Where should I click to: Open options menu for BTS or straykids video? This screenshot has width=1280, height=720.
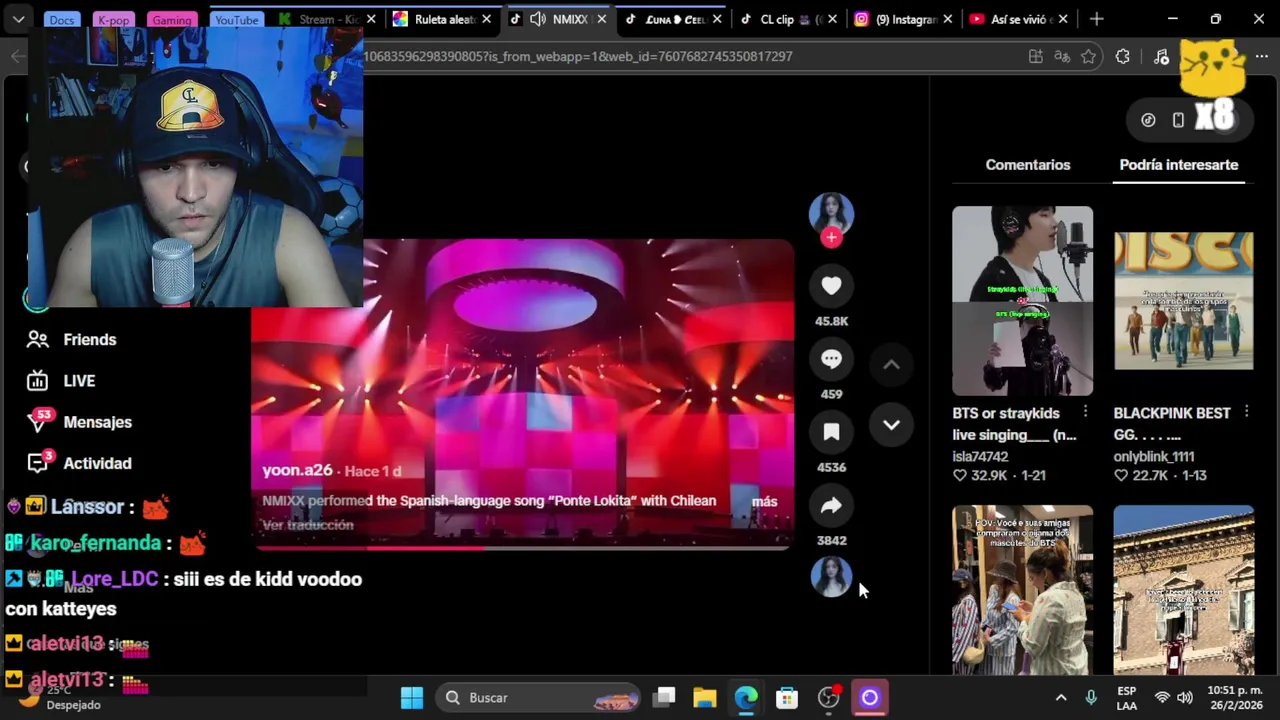point(1085,412)
